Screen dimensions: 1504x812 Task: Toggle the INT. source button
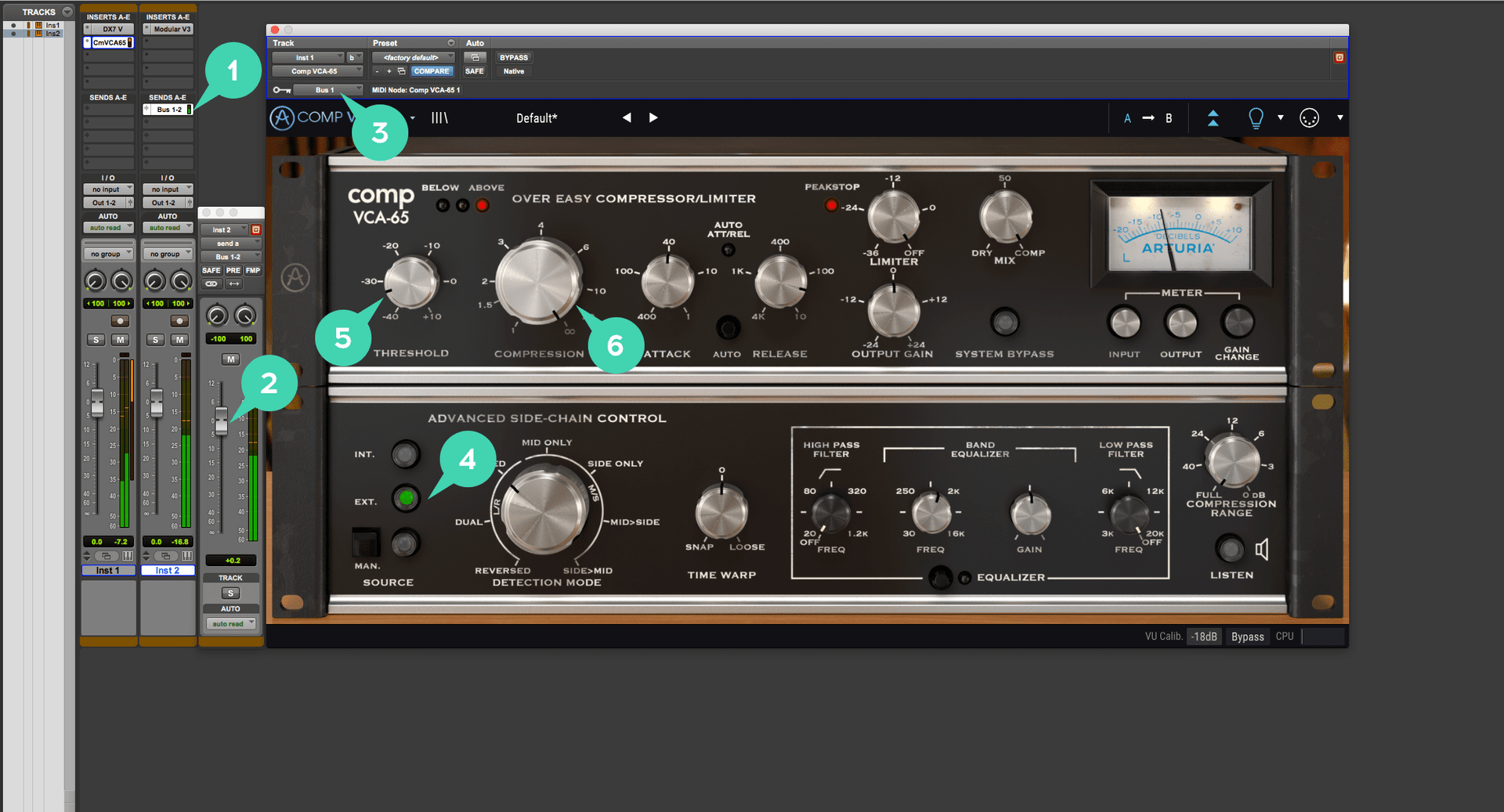tap(405, 453)
